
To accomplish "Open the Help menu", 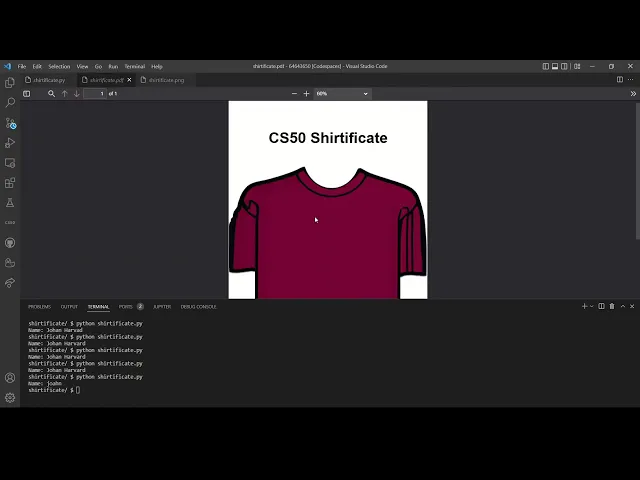I will coord(157,66).
